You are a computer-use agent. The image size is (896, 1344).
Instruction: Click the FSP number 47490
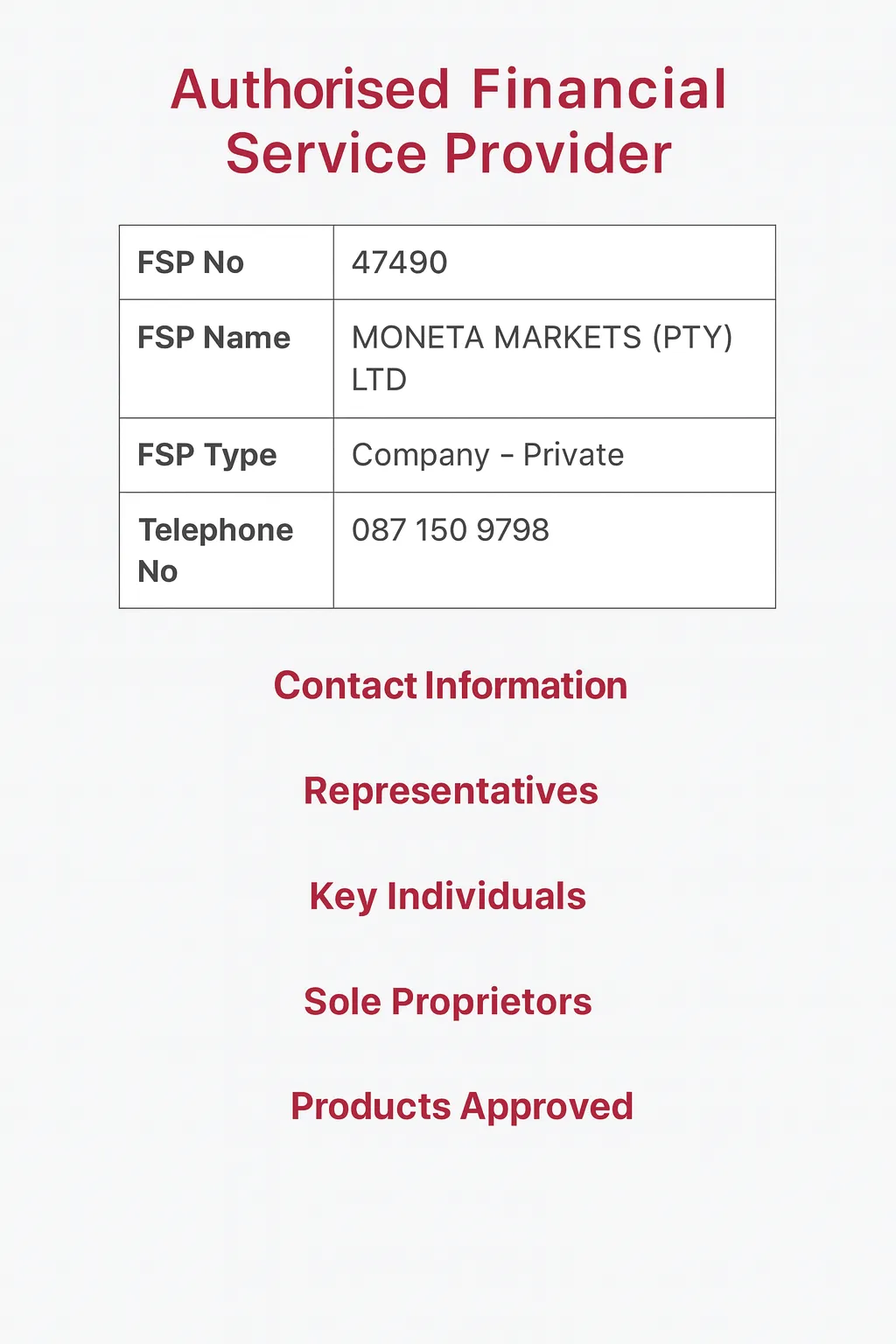tap(399, 262)
